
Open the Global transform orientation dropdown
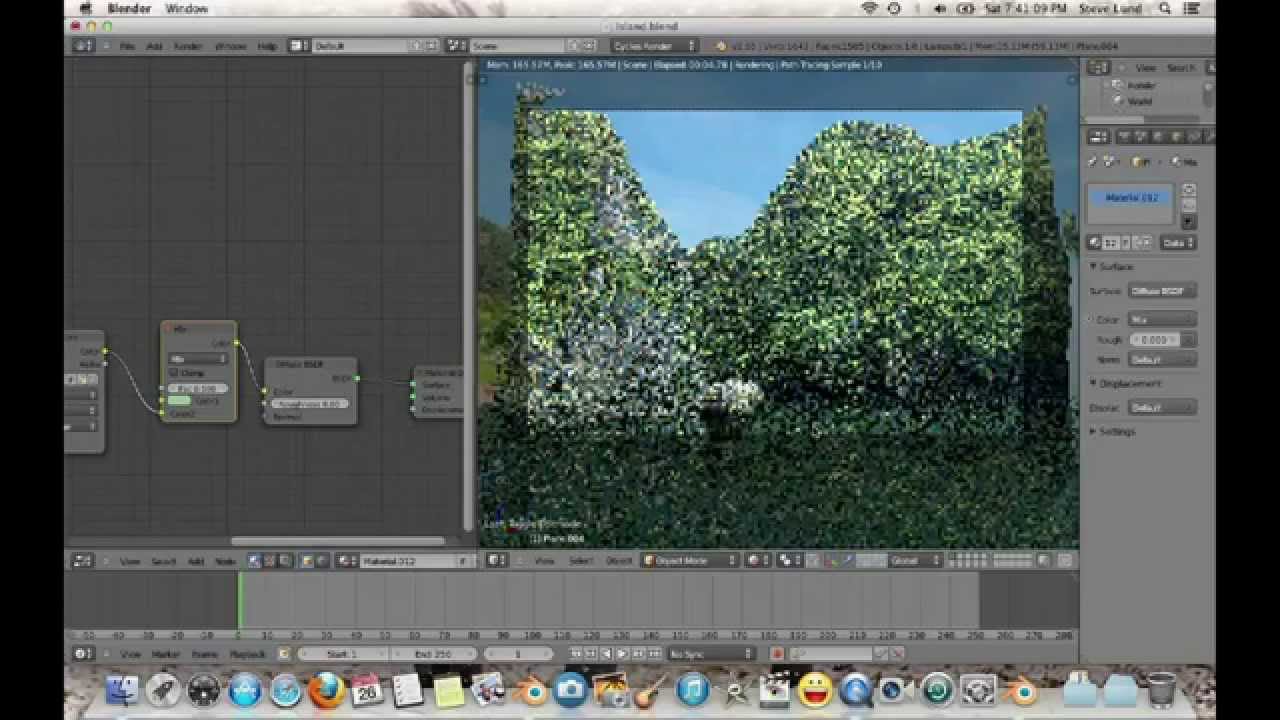pos(915,561)
